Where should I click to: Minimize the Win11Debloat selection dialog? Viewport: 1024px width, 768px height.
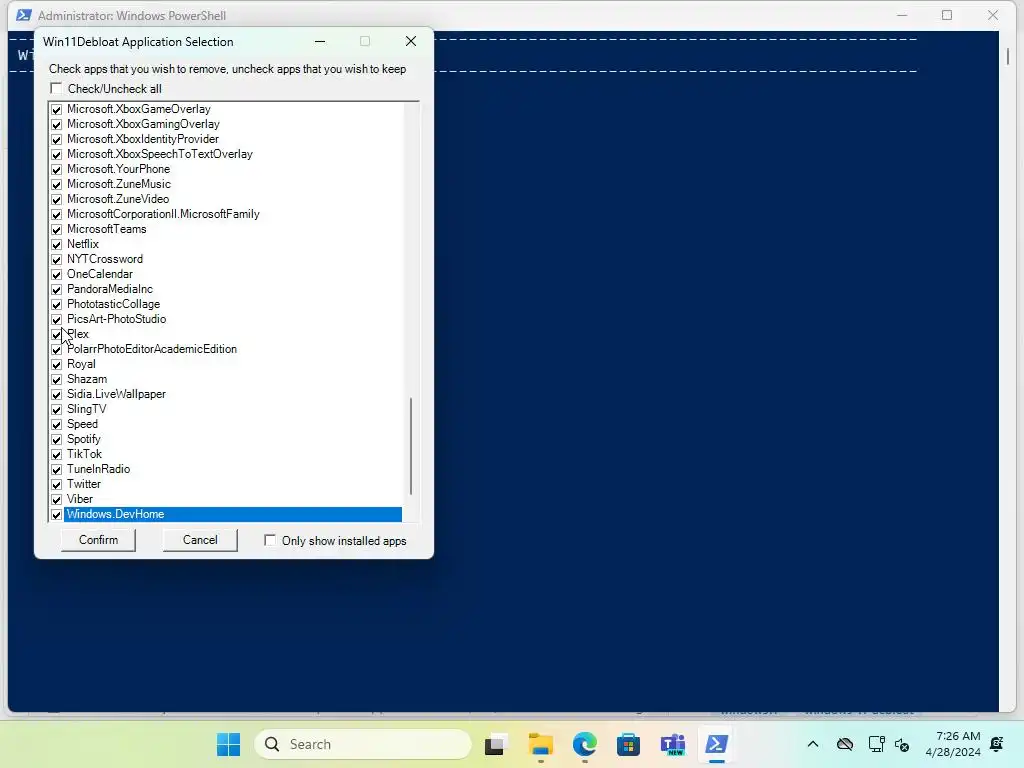(x=320, y=41)
